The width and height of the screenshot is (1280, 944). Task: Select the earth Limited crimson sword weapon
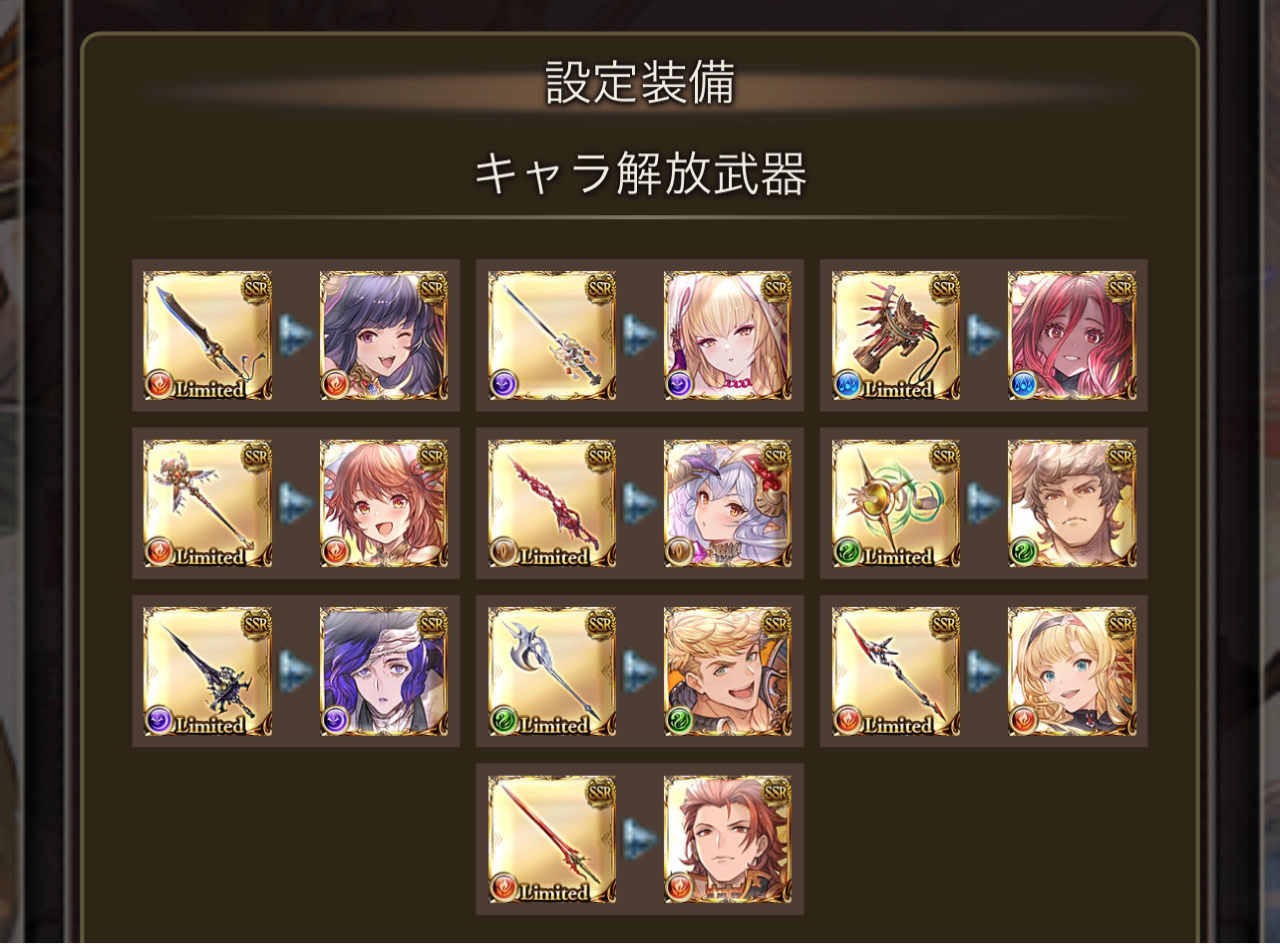[552, 504]
